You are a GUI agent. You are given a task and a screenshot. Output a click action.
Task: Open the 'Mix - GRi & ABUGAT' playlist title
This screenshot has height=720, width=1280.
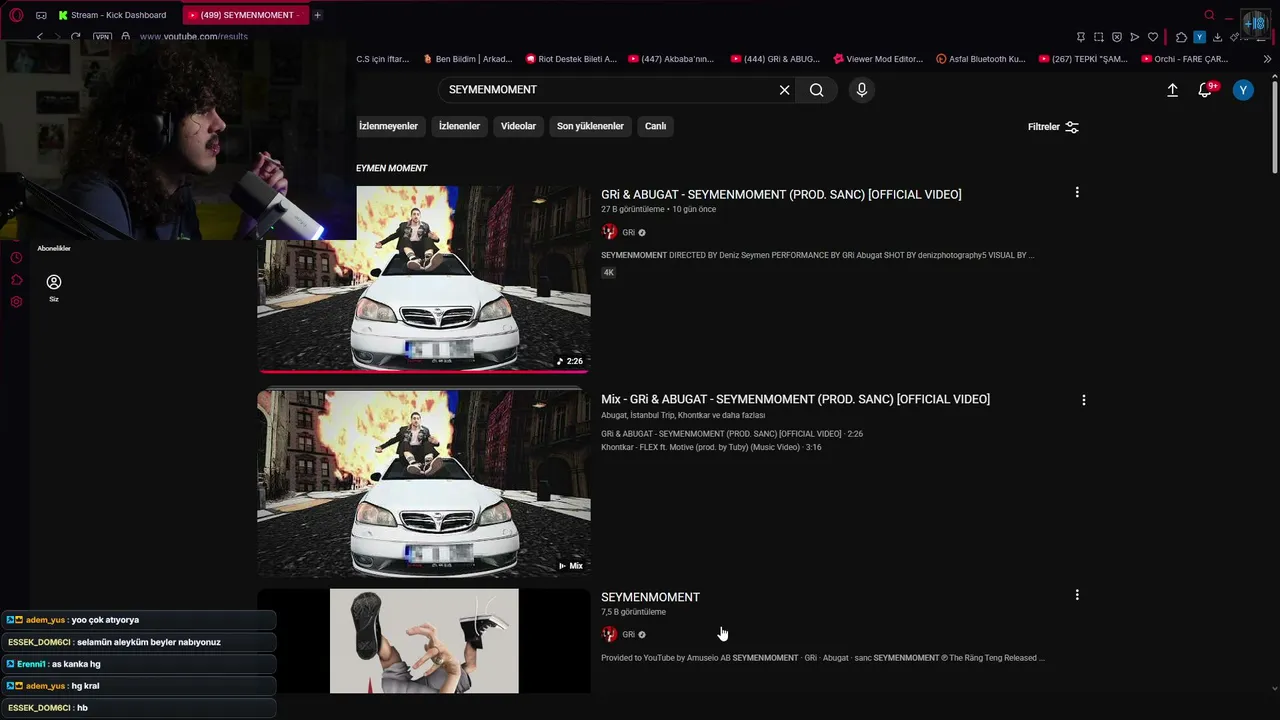(795, 399)
